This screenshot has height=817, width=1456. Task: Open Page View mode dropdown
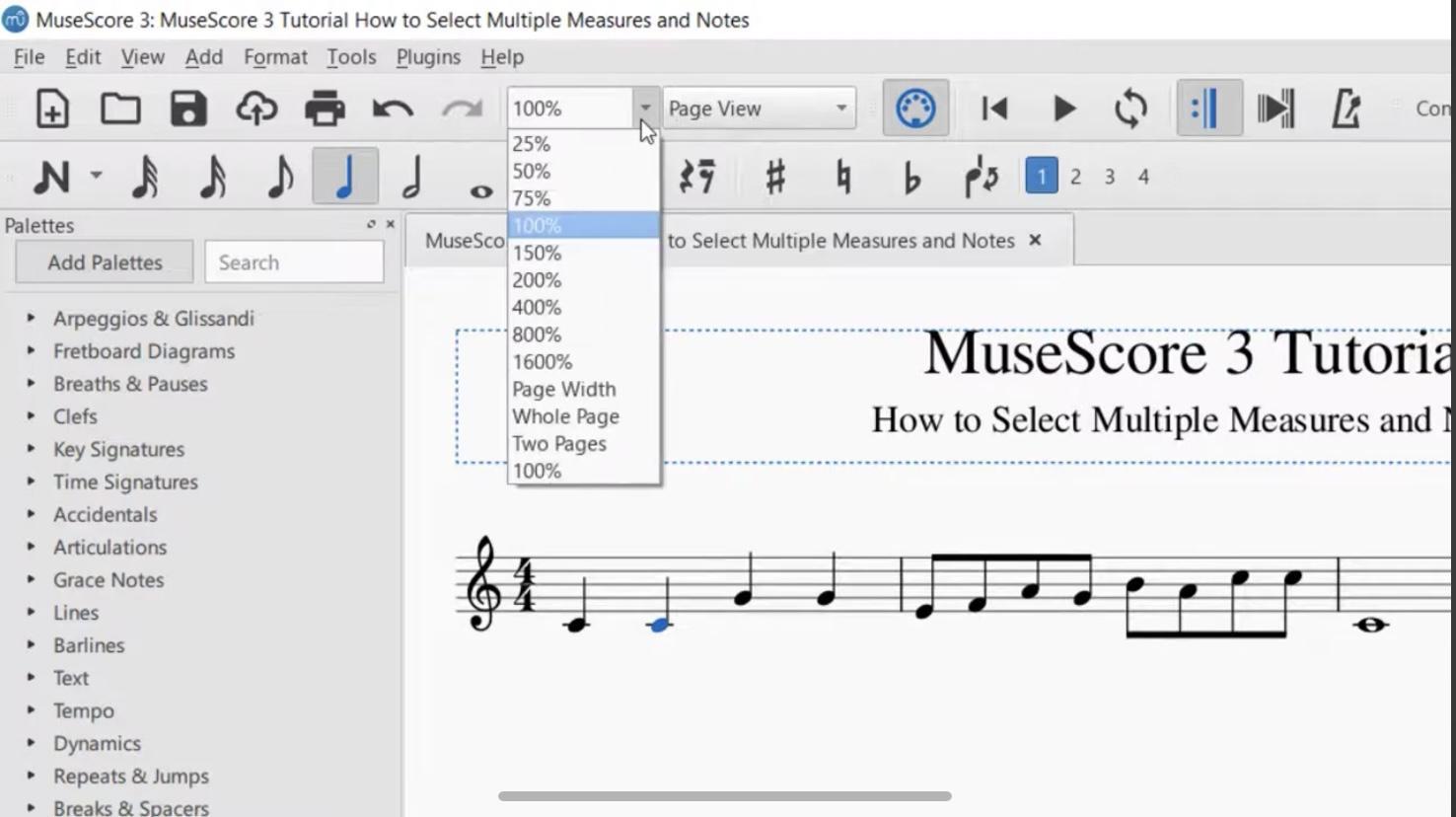(760, 108)
